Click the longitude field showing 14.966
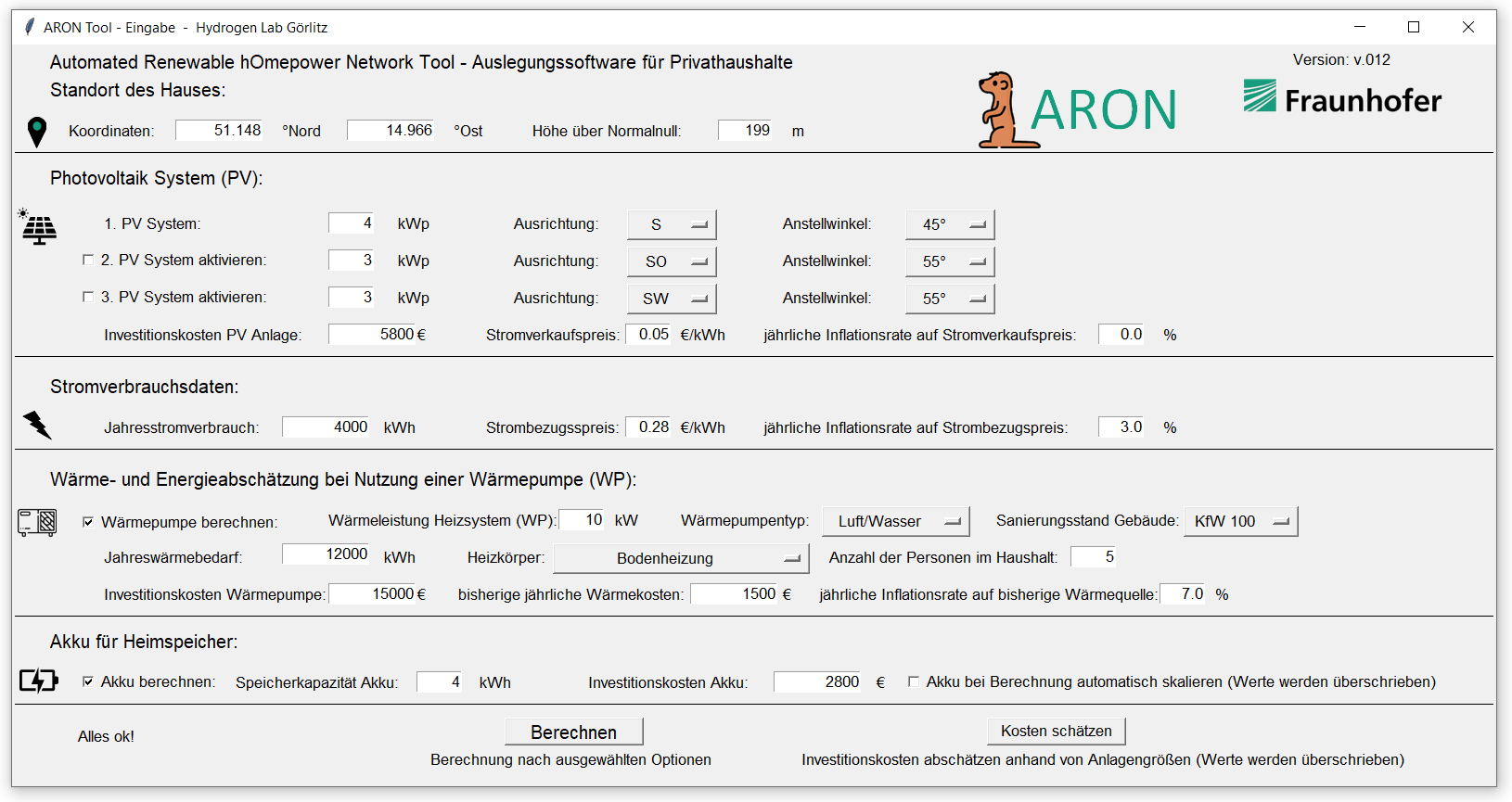1512x802 pixels. tap(391, 130)
